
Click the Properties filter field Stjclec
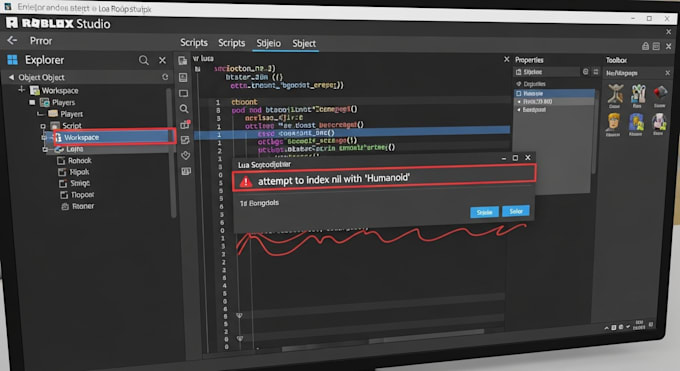tap(547, 72)
